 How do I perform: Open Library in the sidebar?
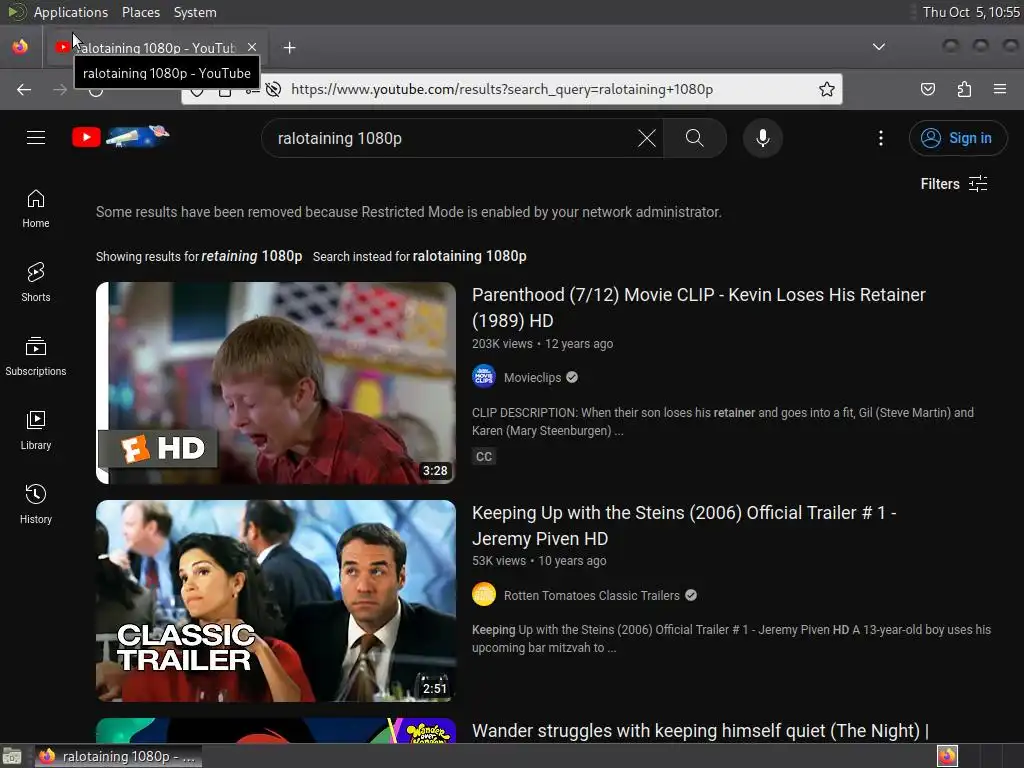36,430
